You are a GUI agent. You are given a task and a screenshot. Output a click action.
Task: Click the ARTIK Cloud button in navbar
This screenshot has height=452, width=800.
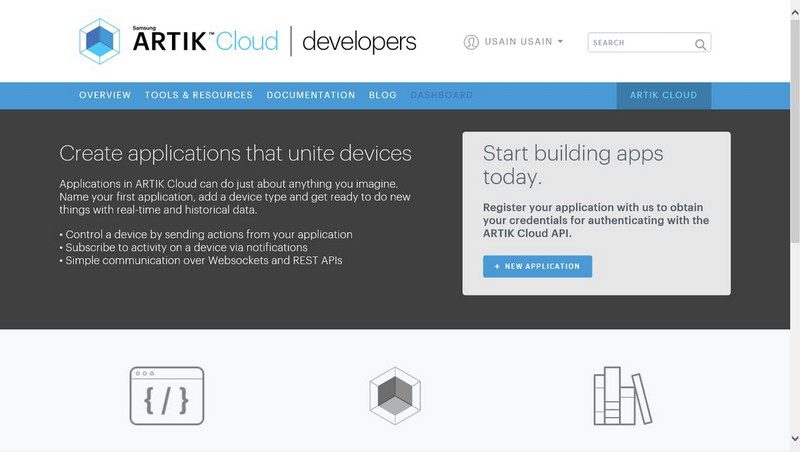pos(663,95)
